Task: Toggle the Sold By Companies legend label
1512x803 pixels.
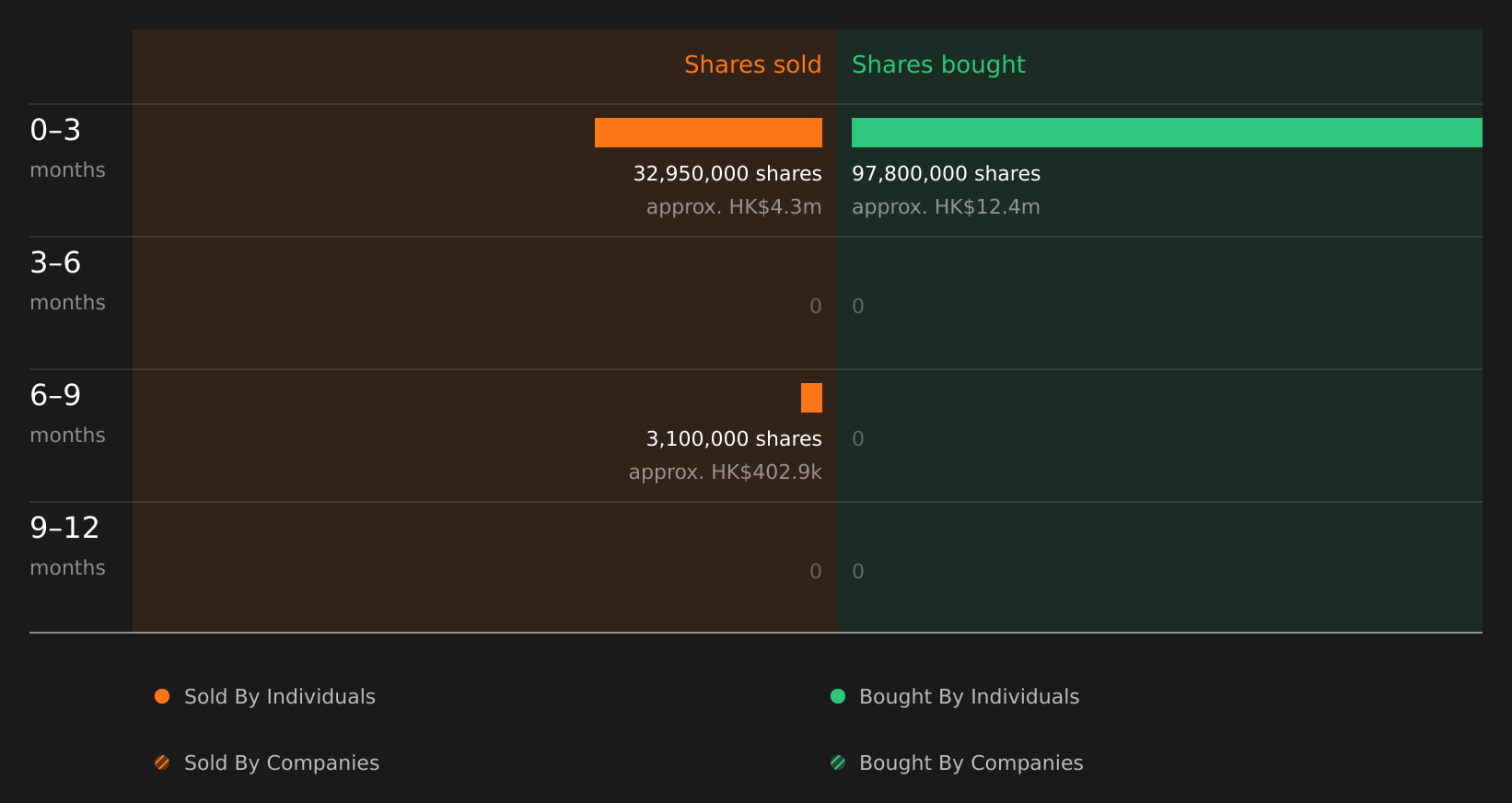Action: [282, 763]
